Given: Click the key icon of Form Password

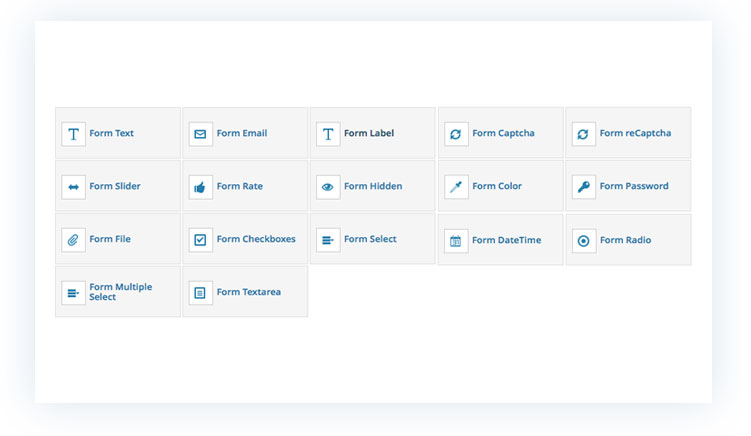Looking at the screenshot, I should [583, 187].
